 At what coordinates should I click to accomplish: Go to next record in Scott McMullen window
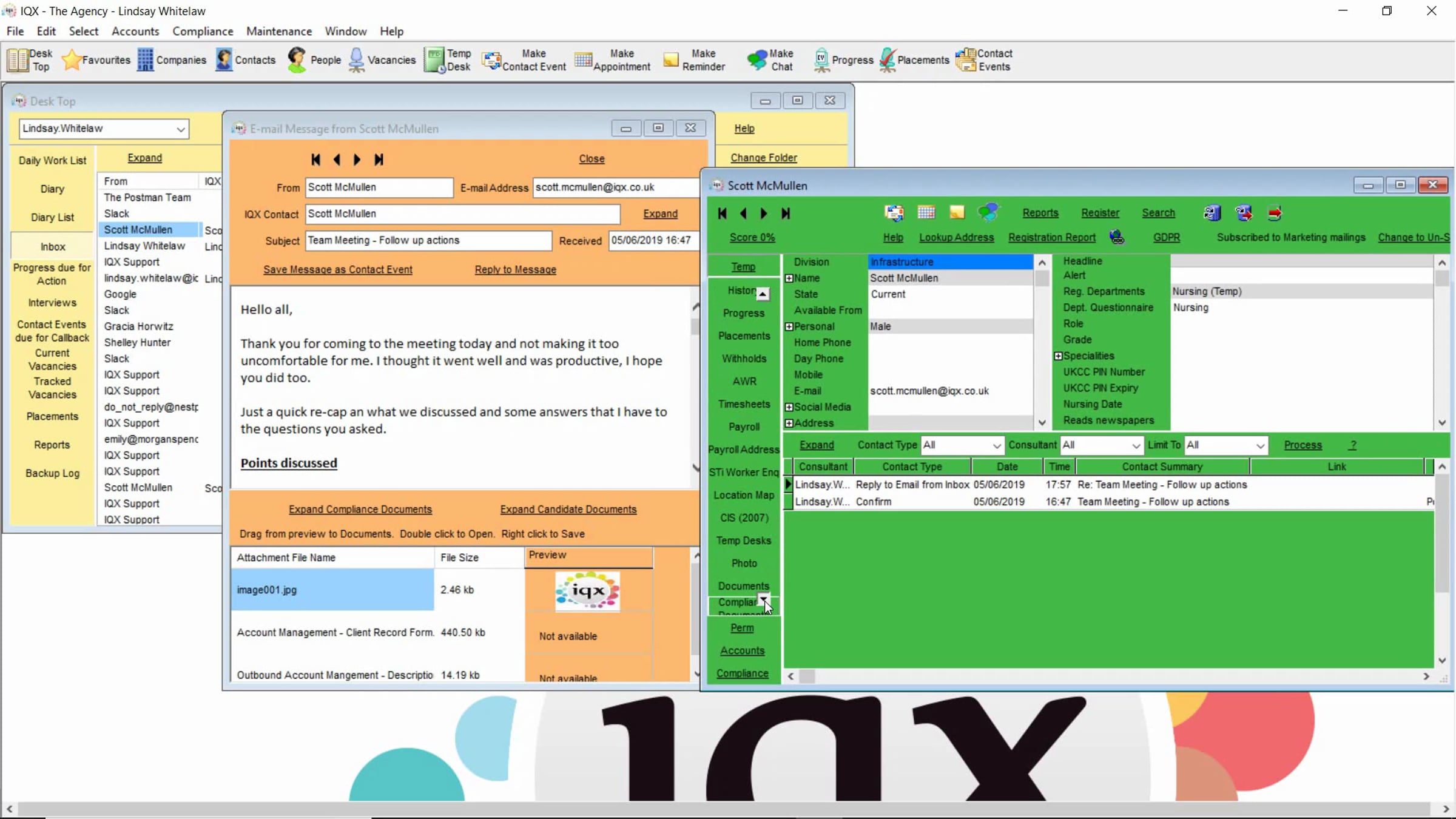pos(764,213)
